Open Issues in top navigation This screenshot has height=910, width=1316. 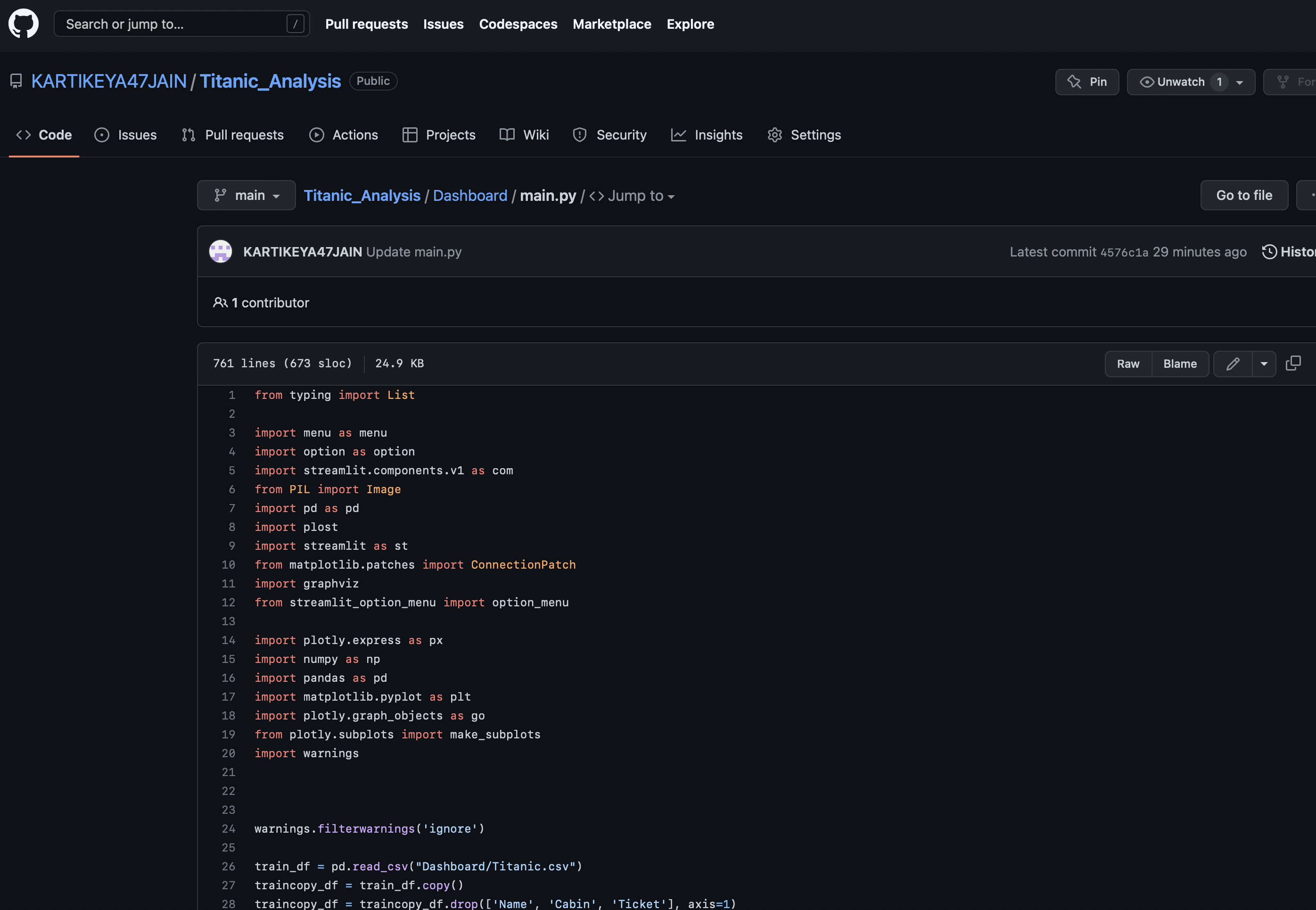coord(443,24)
